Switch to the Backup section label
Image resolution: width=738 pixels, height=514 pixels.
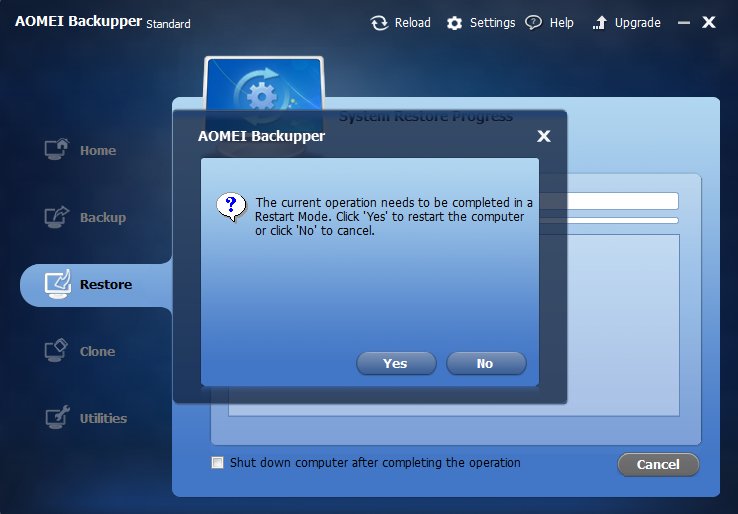coord(103,217)
